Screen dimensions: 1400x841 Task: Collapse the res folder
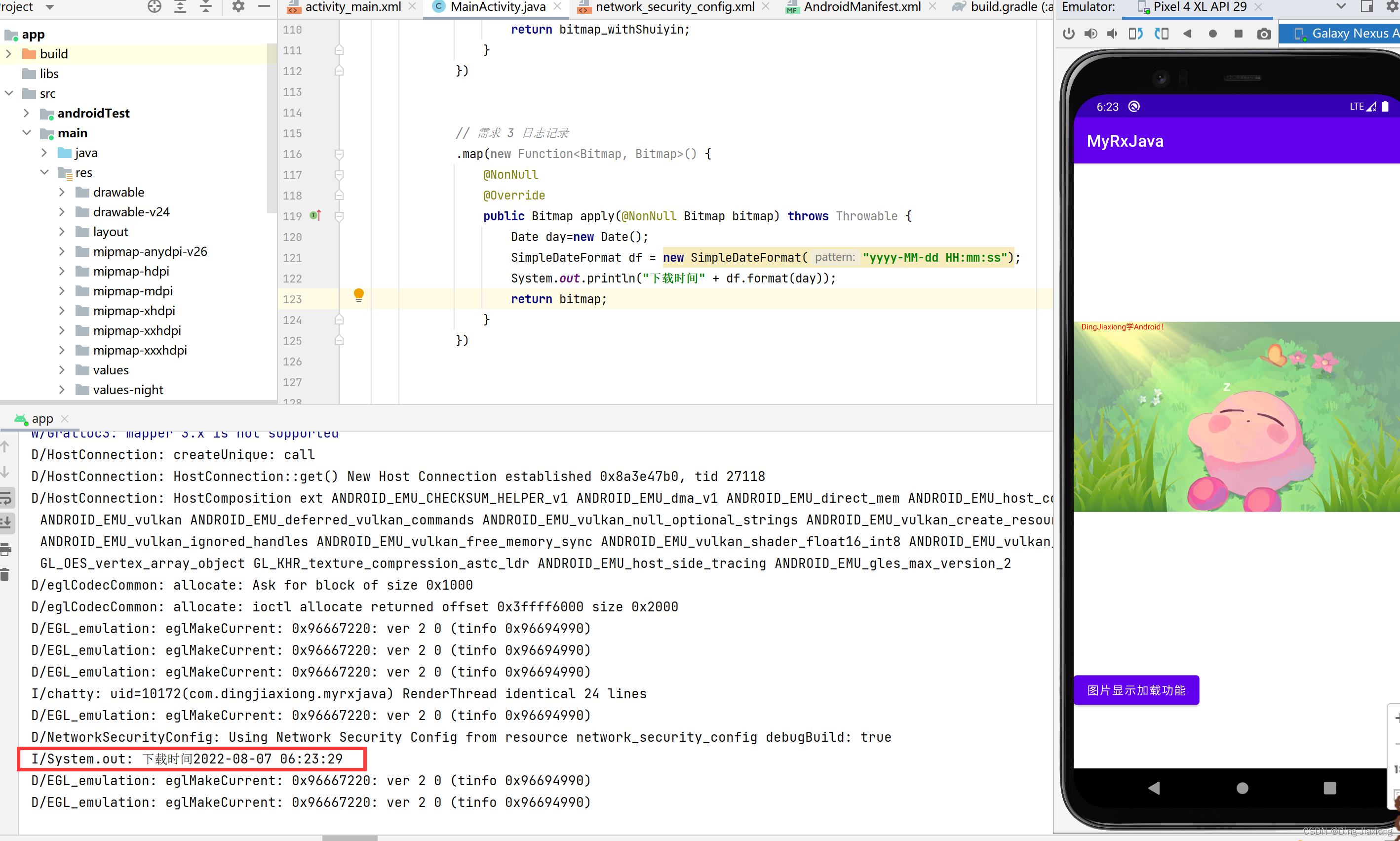[44, 172]
